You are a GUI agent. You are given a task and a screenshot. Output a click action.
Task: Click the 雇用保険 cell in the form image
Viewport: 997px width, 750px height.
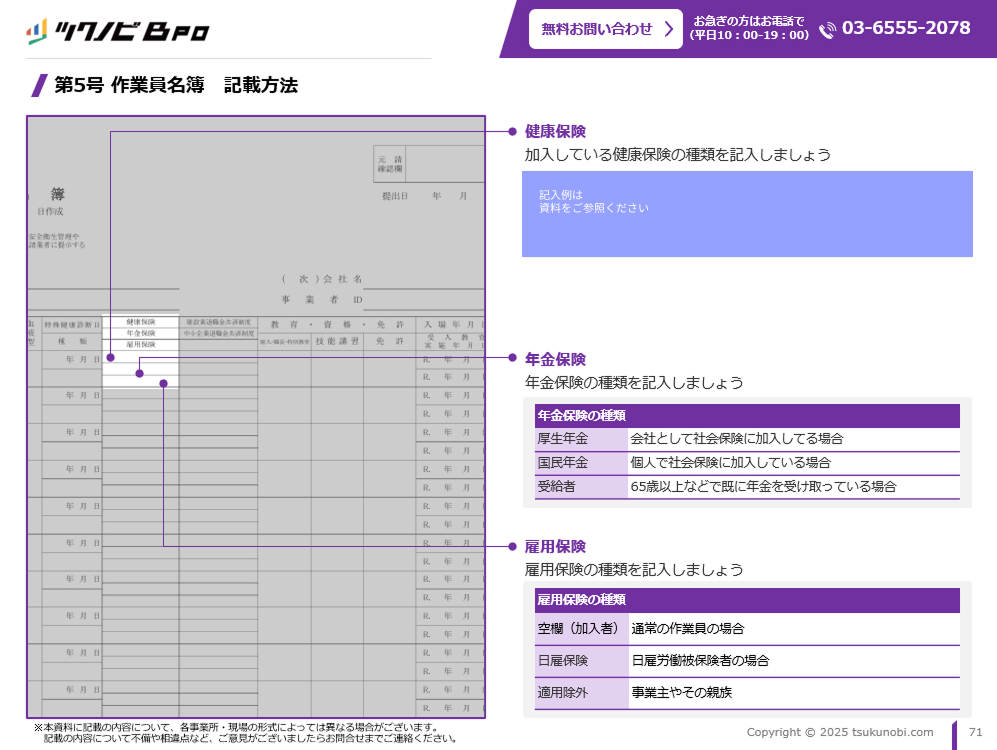click(141, 344)
